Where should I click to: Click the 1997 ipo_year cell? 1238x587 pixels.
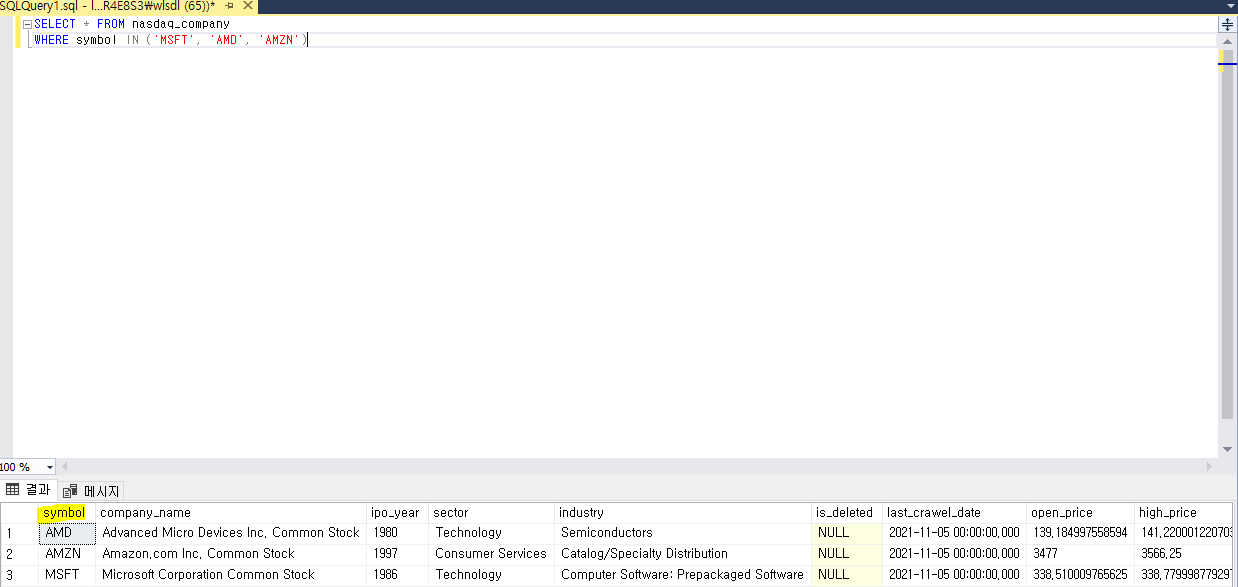[397, 554]
